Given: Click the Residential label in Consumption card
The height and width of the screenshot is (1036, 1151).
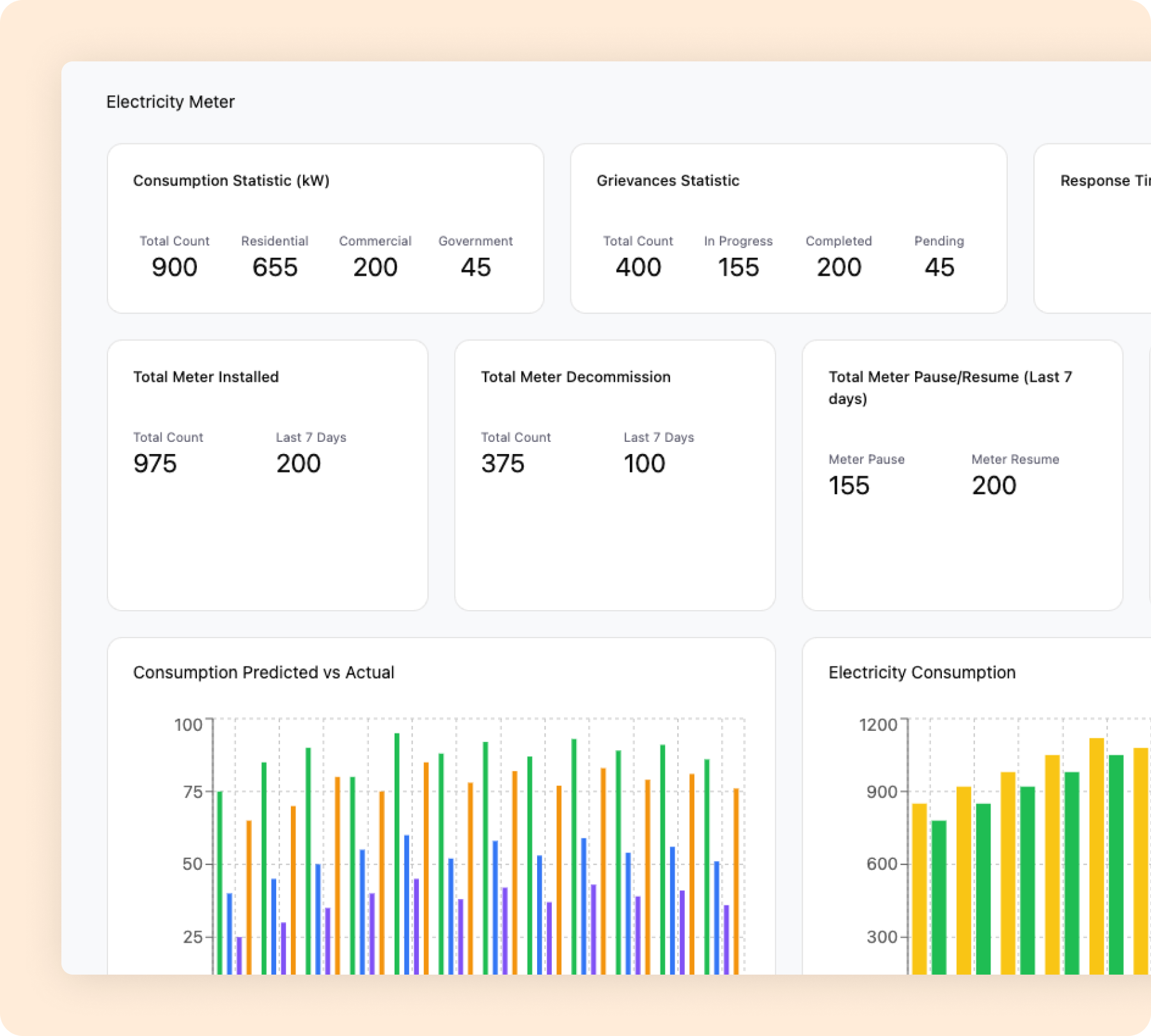Looking at the screenshot, I should coord(275,241).
